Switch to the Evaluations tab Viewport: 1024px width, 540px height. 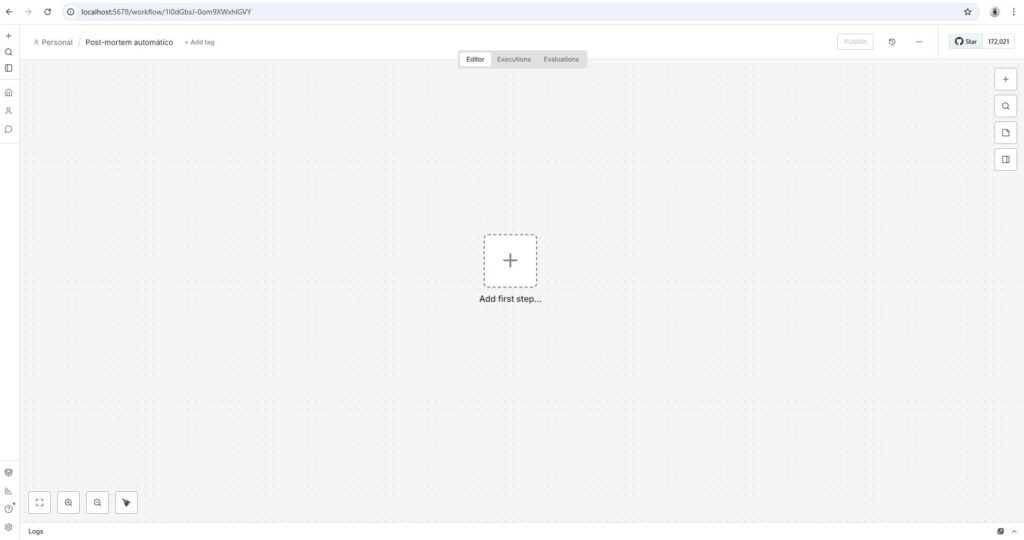pyautogui.click(x=561, y=59)
